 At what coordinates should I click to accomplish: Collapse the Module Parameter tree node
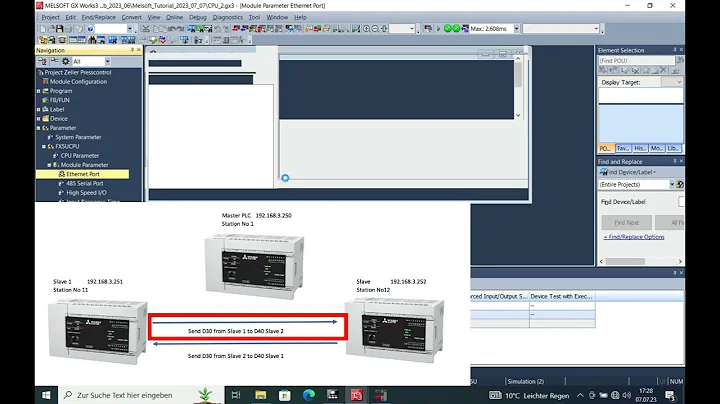click(x=50, y=165)
